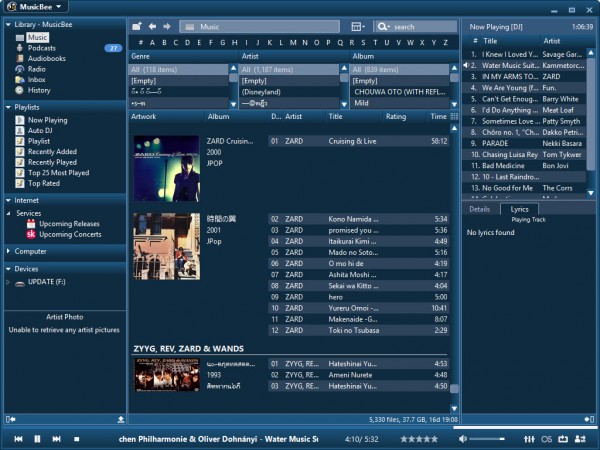Click in the search box
Viewport: 600px width, 450px height.
point(413,26)
